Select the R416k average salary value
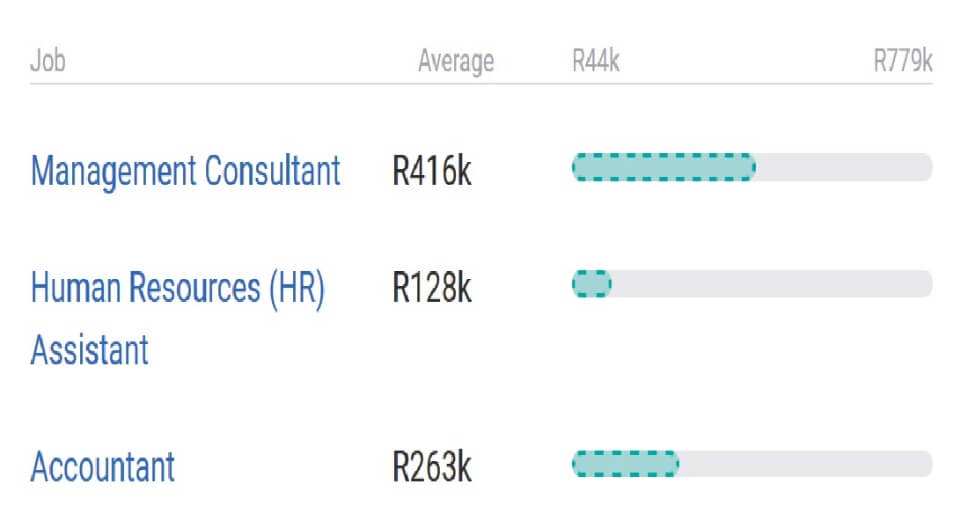968x528 pixels. tap(432, 171)
